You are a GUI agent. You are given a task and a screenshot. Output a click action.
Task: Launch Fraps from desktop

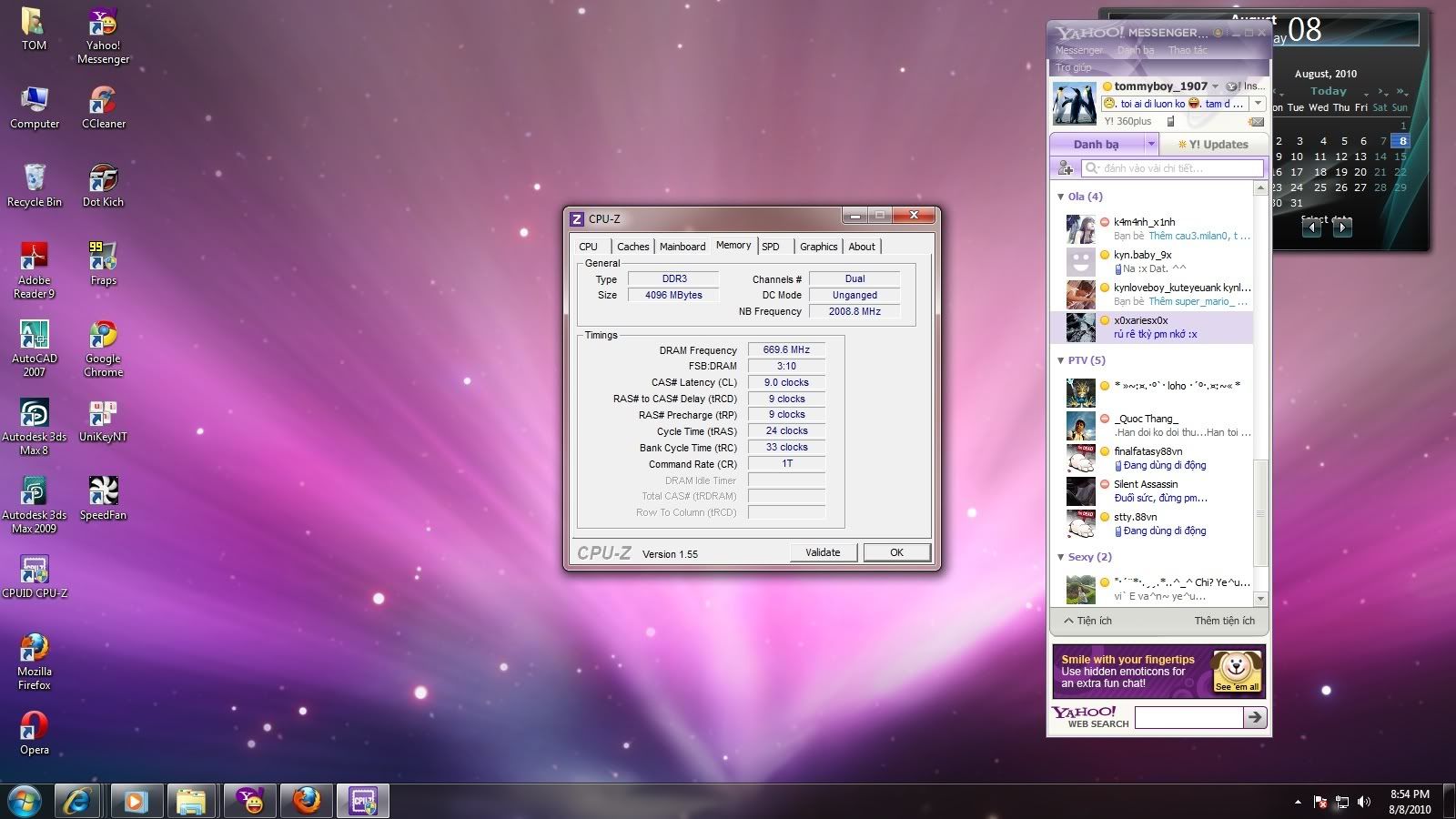pos(103,264)
